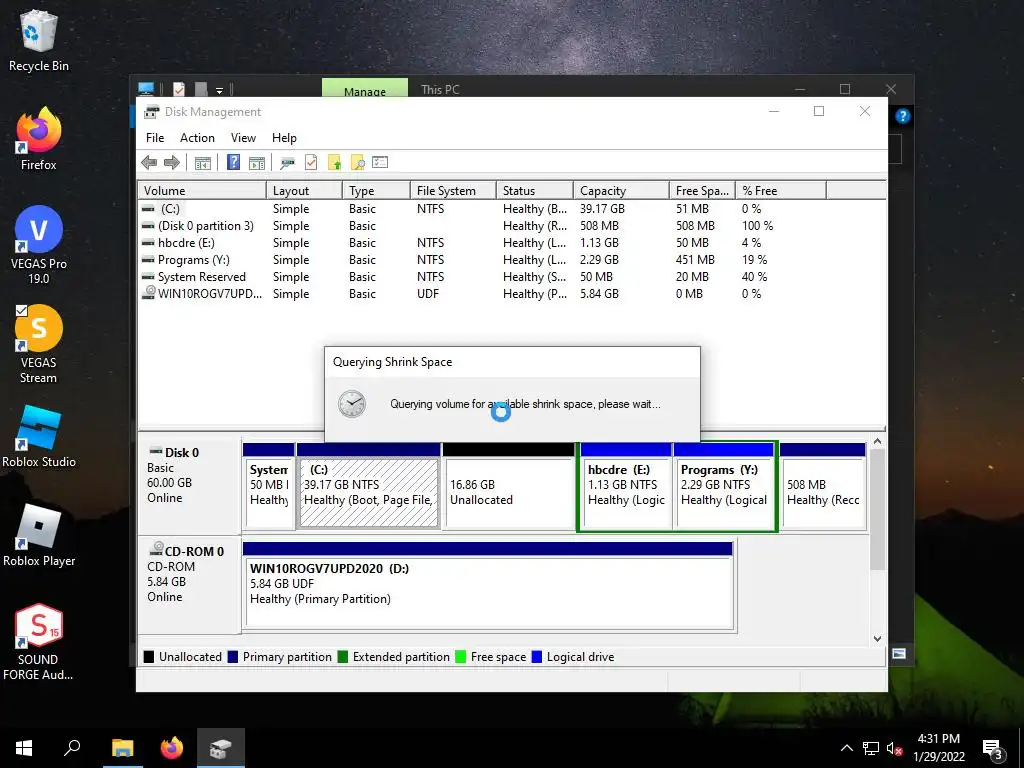Select the hbcdre (E:) partition block in Disk 0
Screen dimensions: 1024x768
click(626, 487)
